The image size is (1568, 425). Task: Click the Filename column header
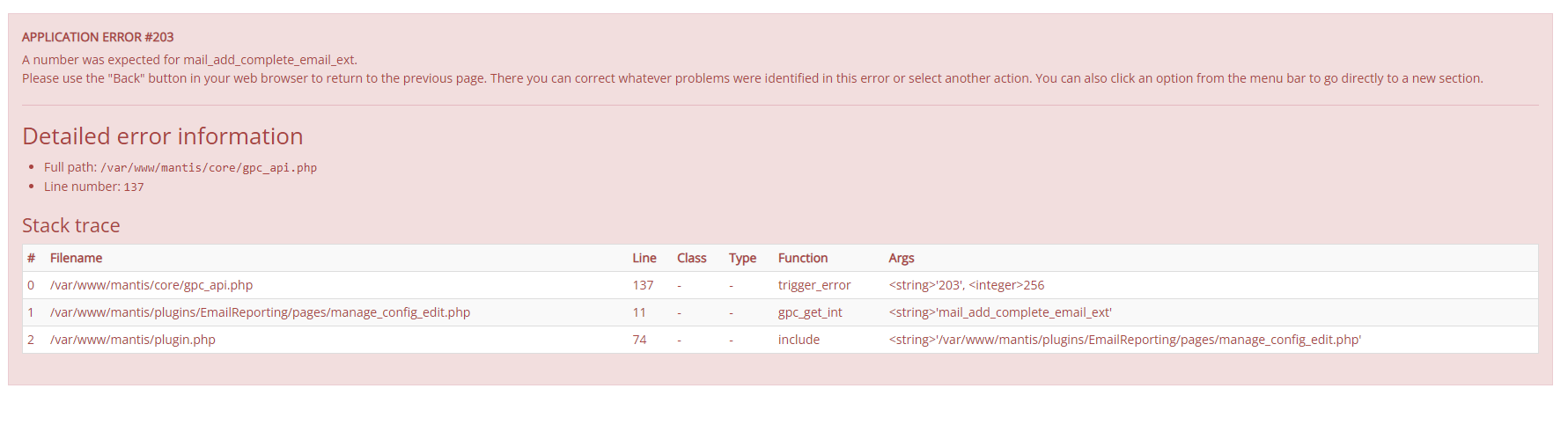(x=76, y=258)
